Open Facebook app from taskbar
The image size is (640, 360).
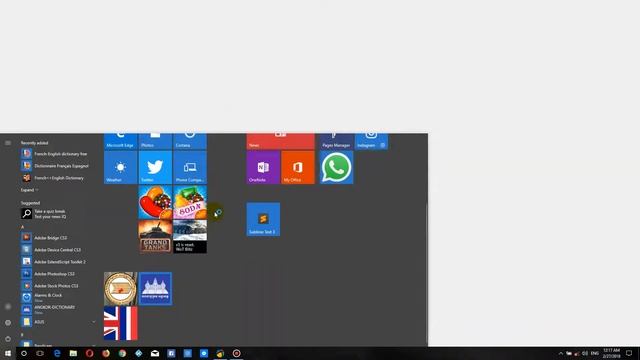tap(171, 353)
